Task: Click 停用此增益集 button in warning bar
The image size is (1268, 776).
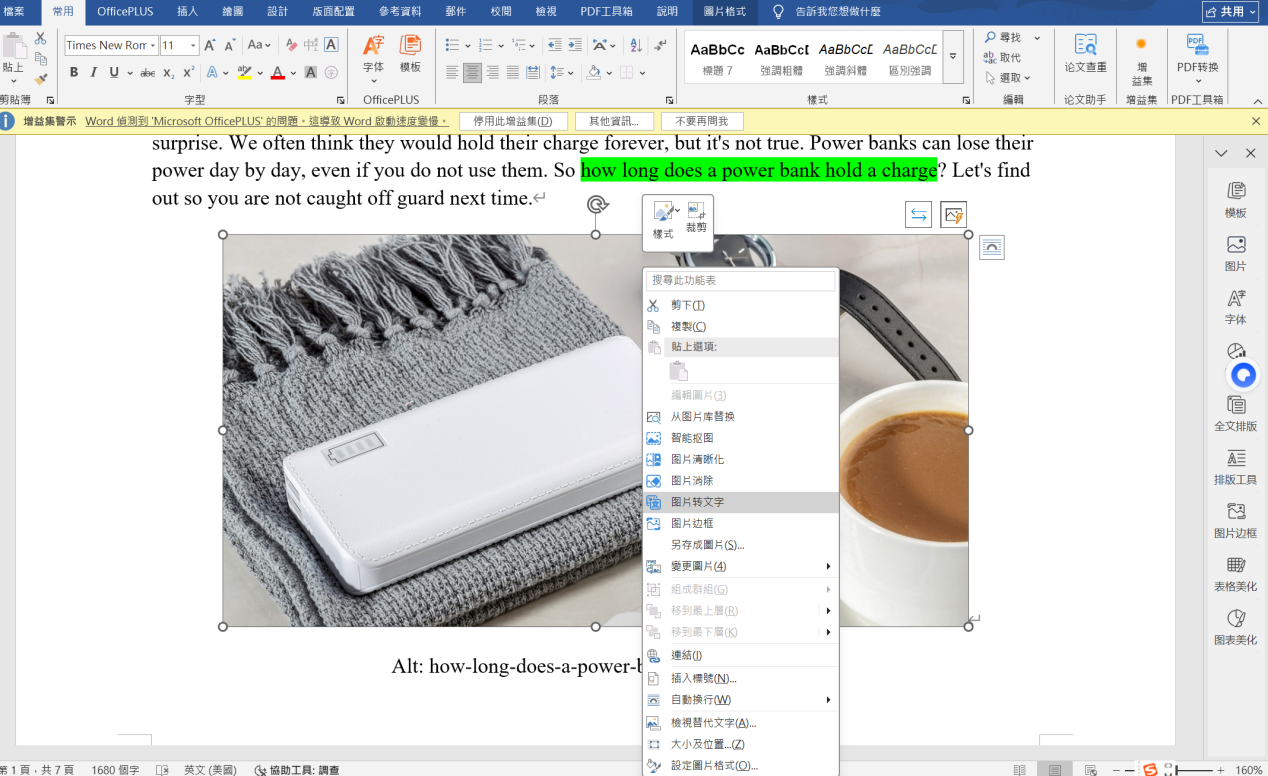Action: (513, 121)
